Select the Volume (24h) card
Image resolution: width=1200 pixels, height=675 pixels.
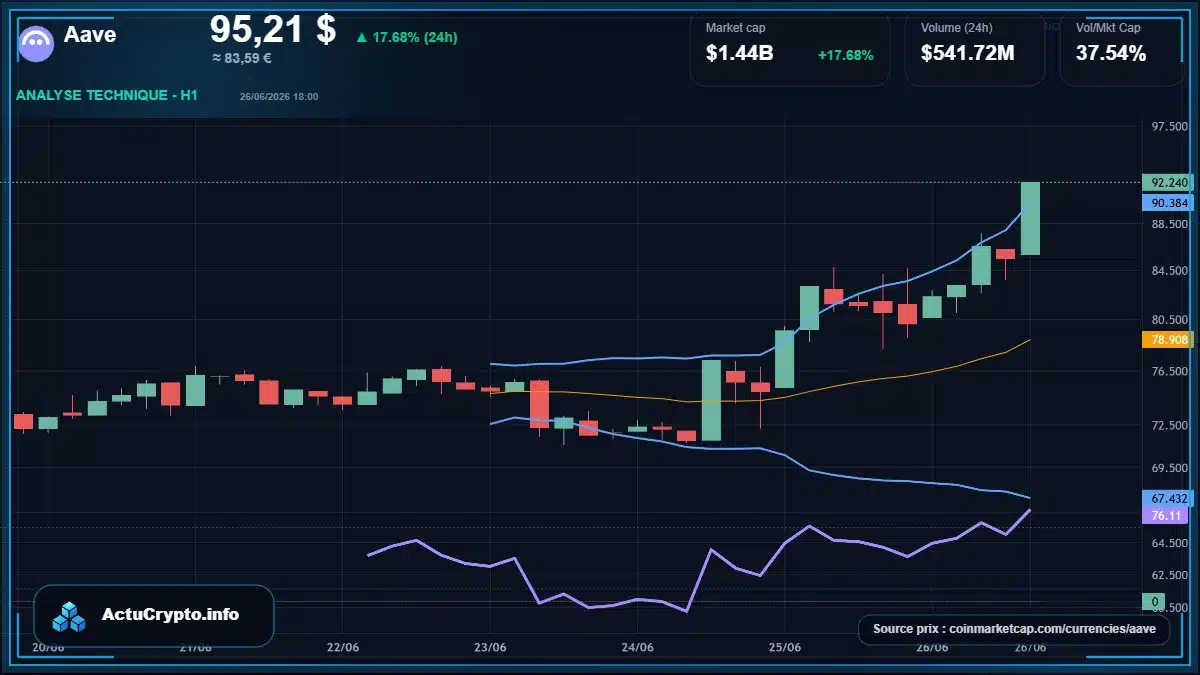[974, 48]
